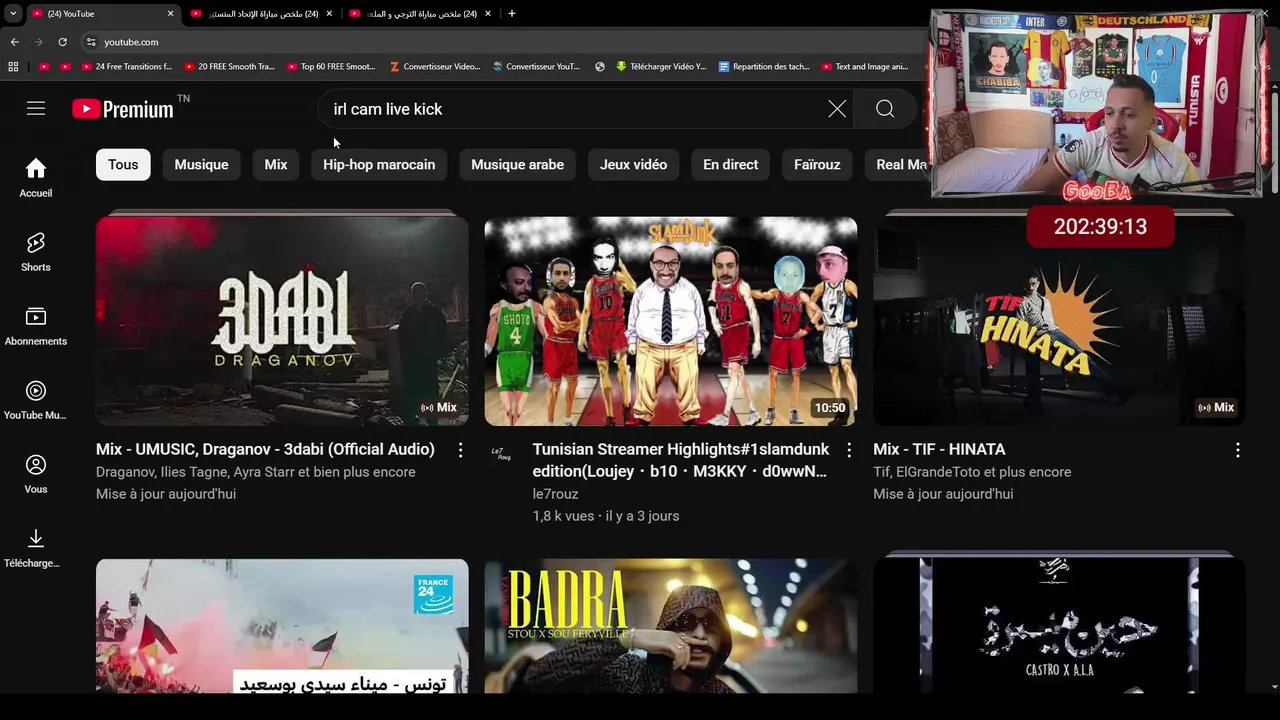Image resolution: width=1280 pixels, height=720 pixels.
Task: Open the three-dot menu for the TIF - HINATA mix
Action: point(1237,450)
